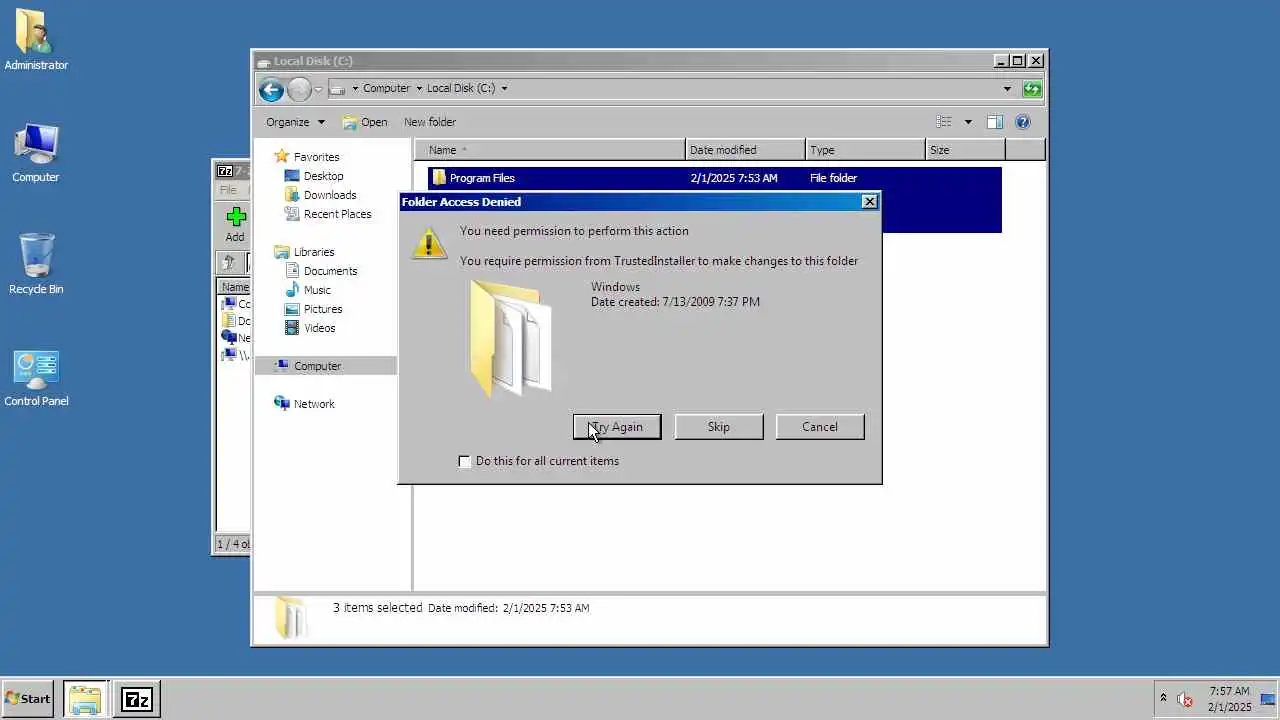Click Open in Explorer toolbar
The height and width of the screenshot is (720, 1280).
365,122
